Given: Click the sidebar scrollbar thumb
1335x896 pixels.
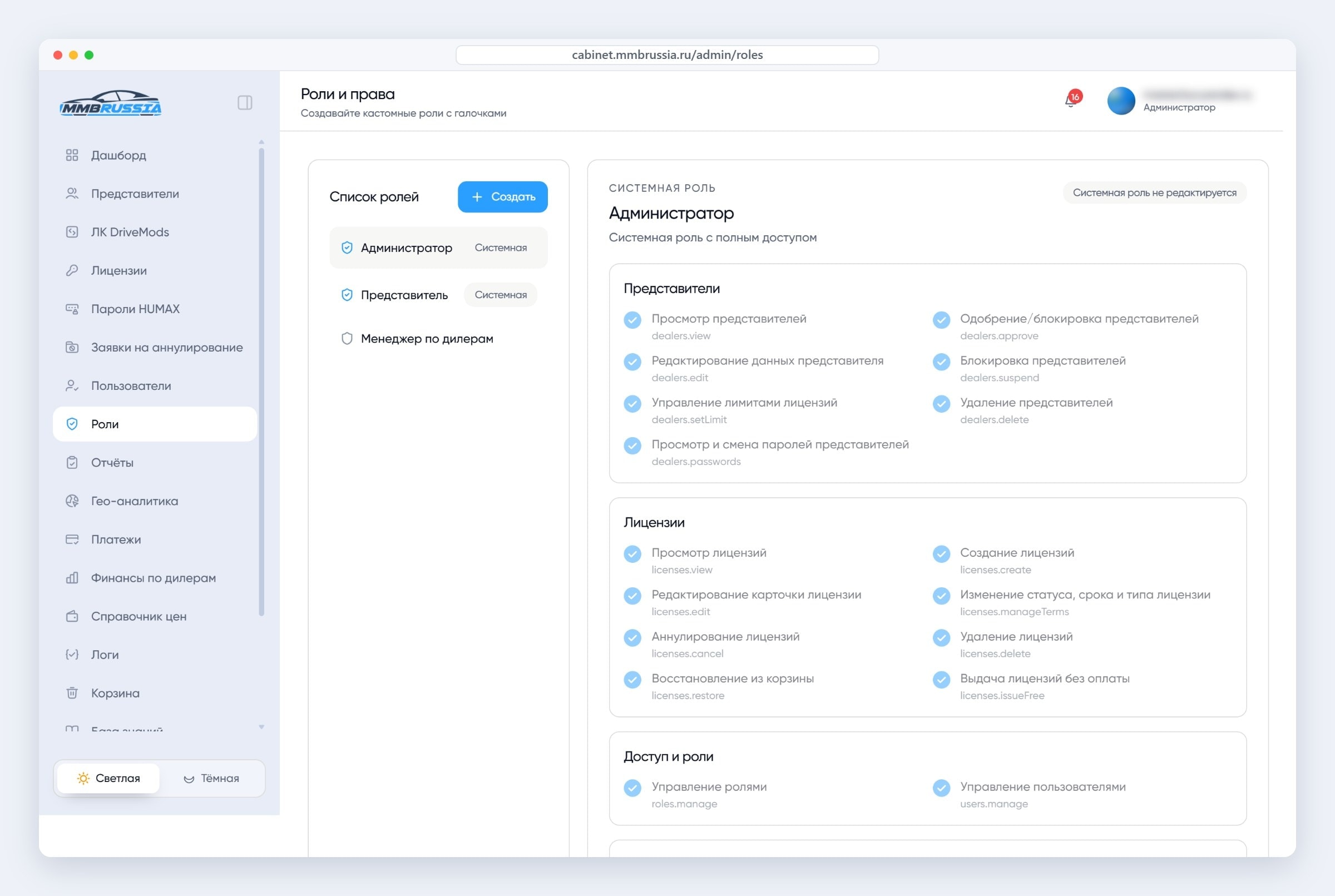Looking at the screenshot, I should click(x=261, y=382).
